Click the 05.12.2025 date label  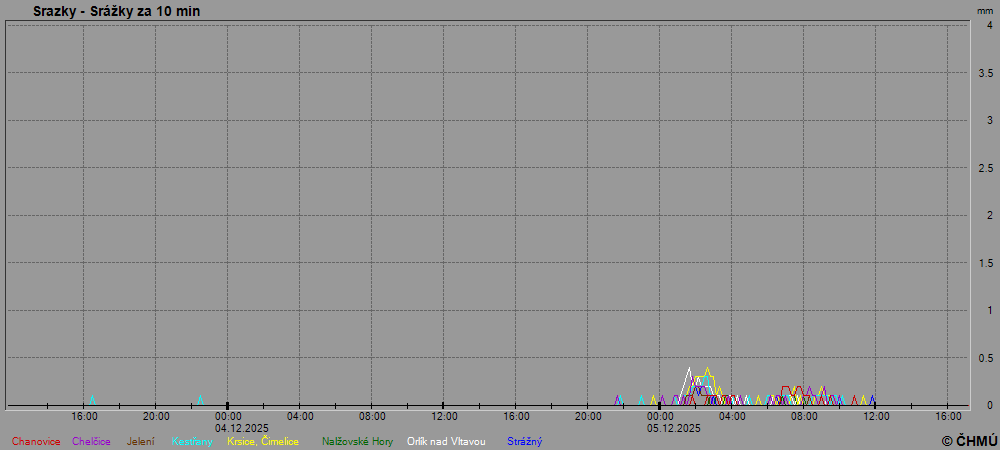pyautogui.click(x=673, y=428)
